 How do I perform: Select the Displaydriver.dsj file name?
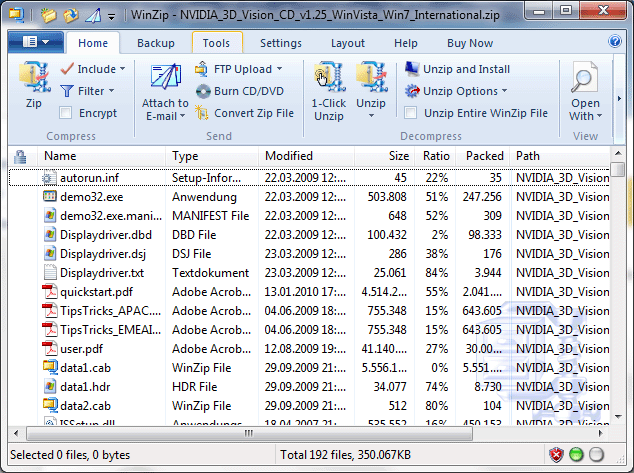click(103, 253)
